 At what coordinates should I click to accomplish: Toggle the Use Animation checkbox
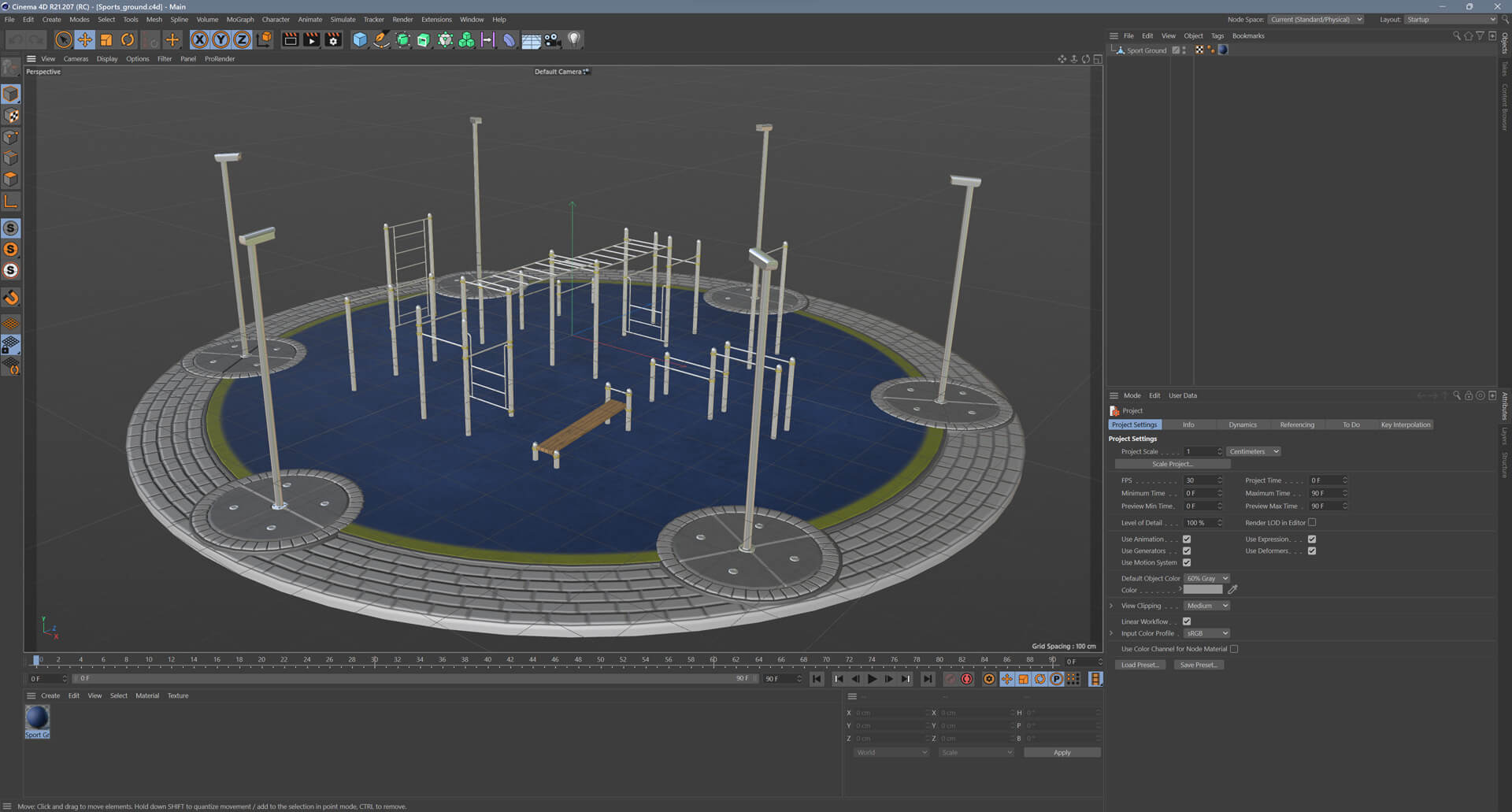coord(1187,539)
